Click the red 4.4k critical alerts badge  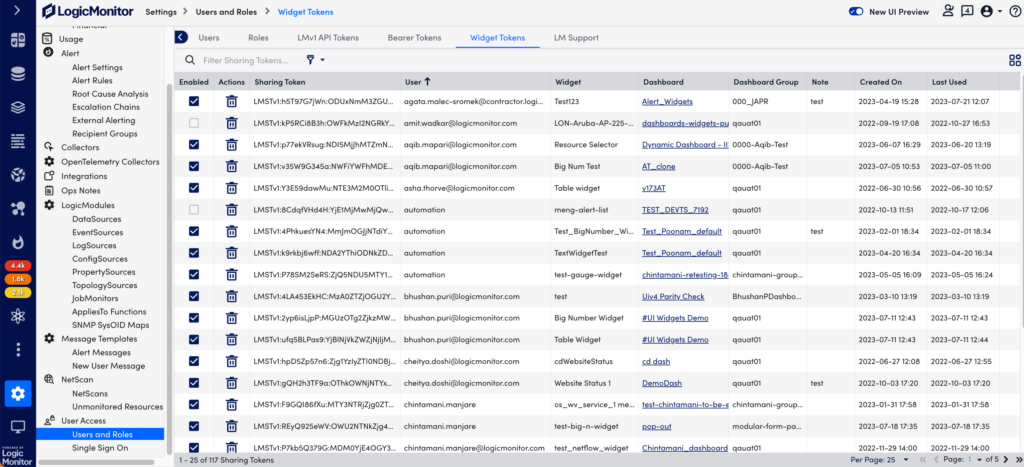18,266
